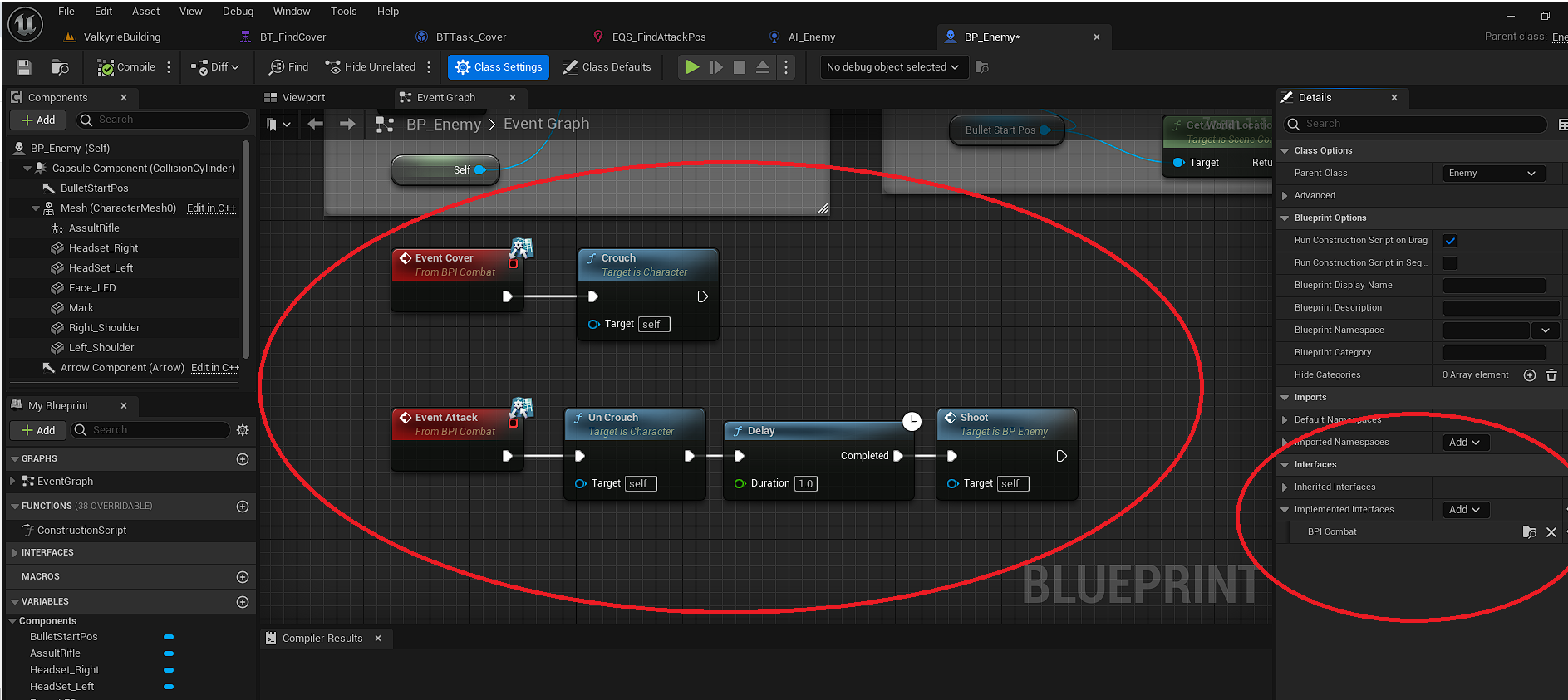
Task: Click the Eject icon
Action: [x=762, y=67]
